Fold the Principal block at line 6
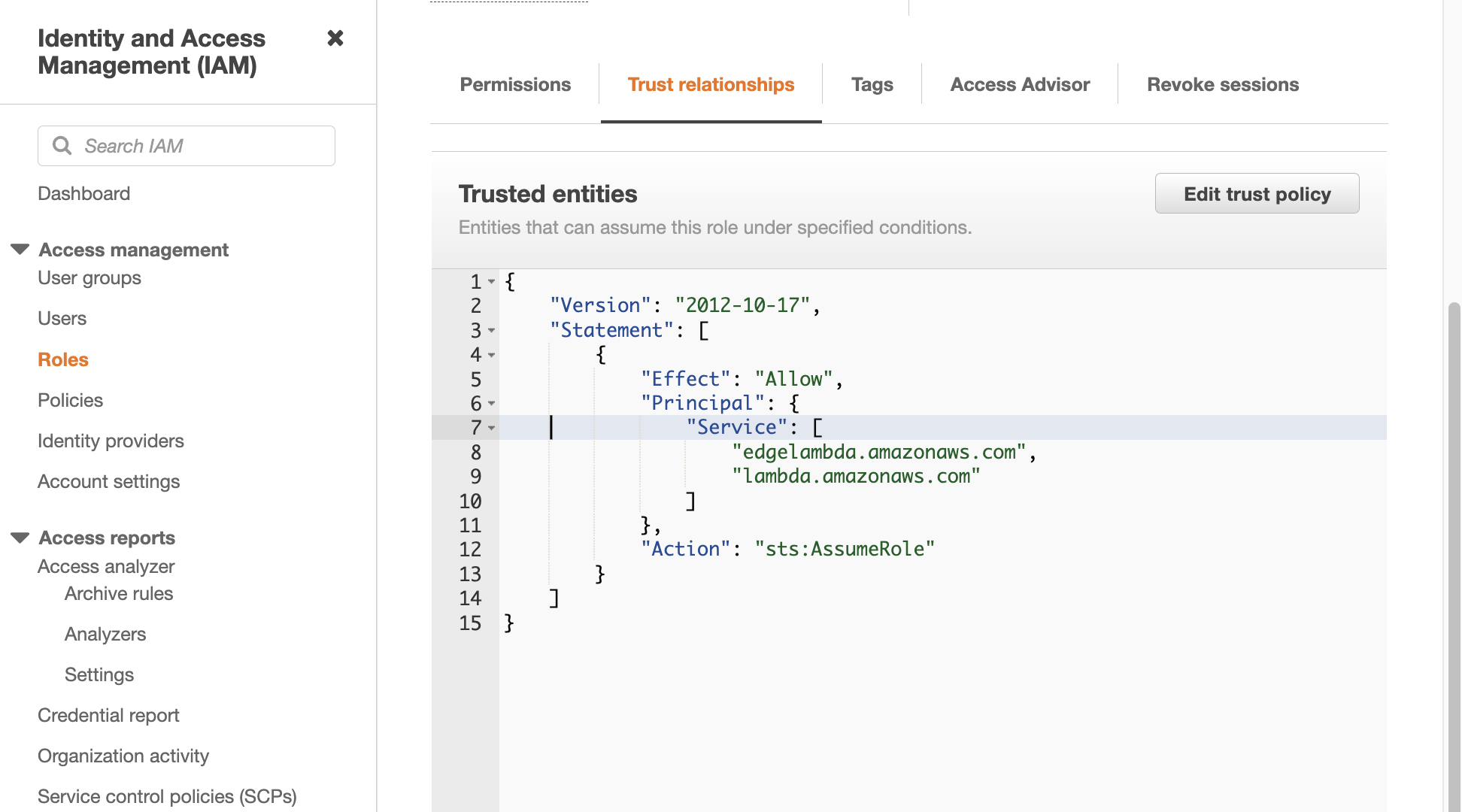The image size is (1462, 812). point(491,404)
